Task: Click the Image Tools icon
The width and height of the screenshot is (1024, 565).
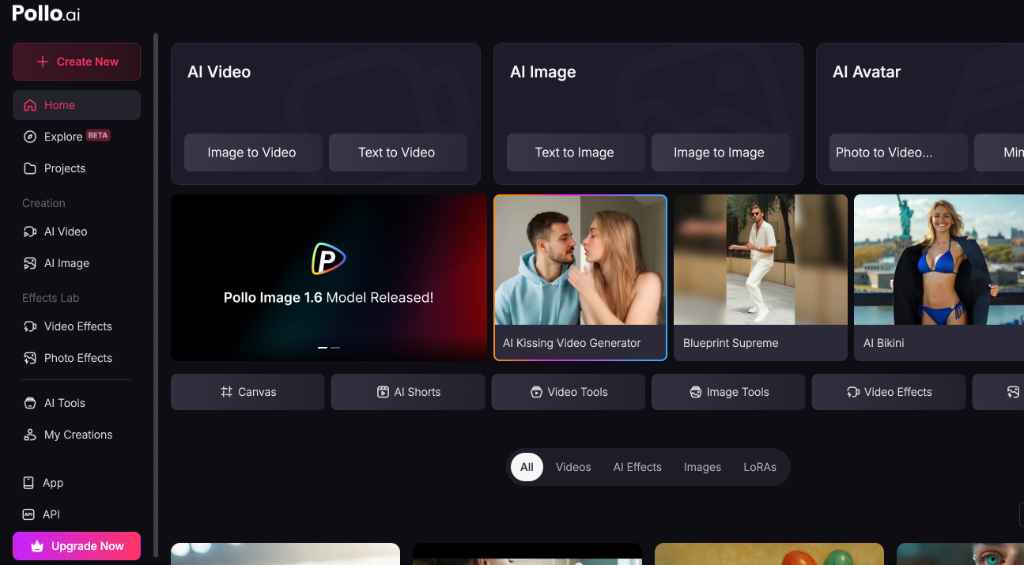Action: 696,392
